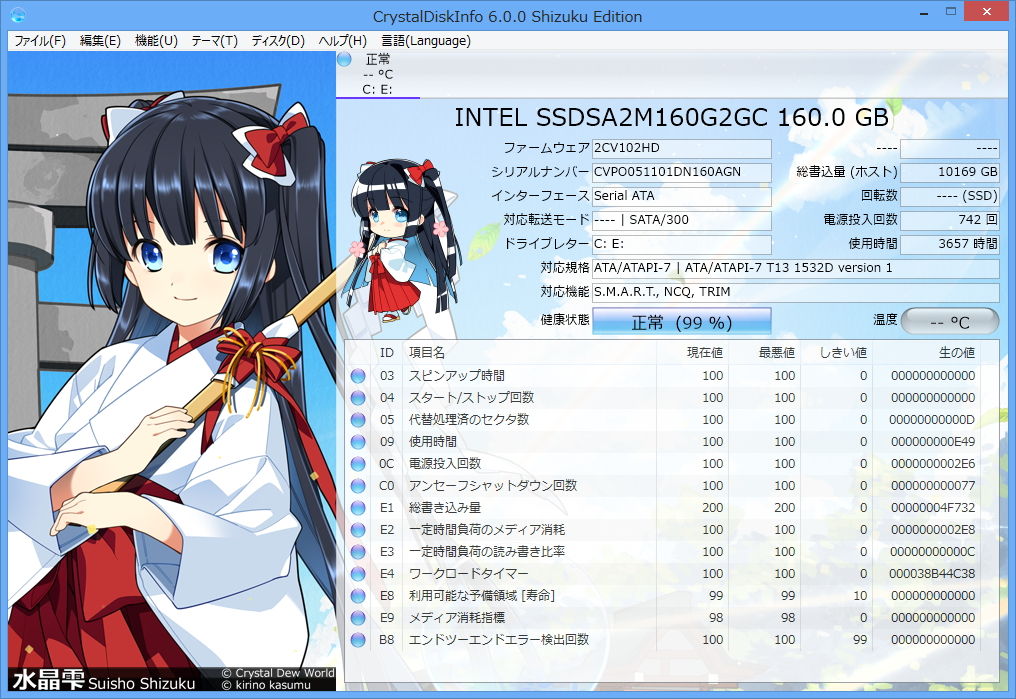Image resolution: width=1016 pixels, height=699 pixels.
Task: Click the transfer mode field ---- | SATA/300
Action: click(x=682, y=220)
